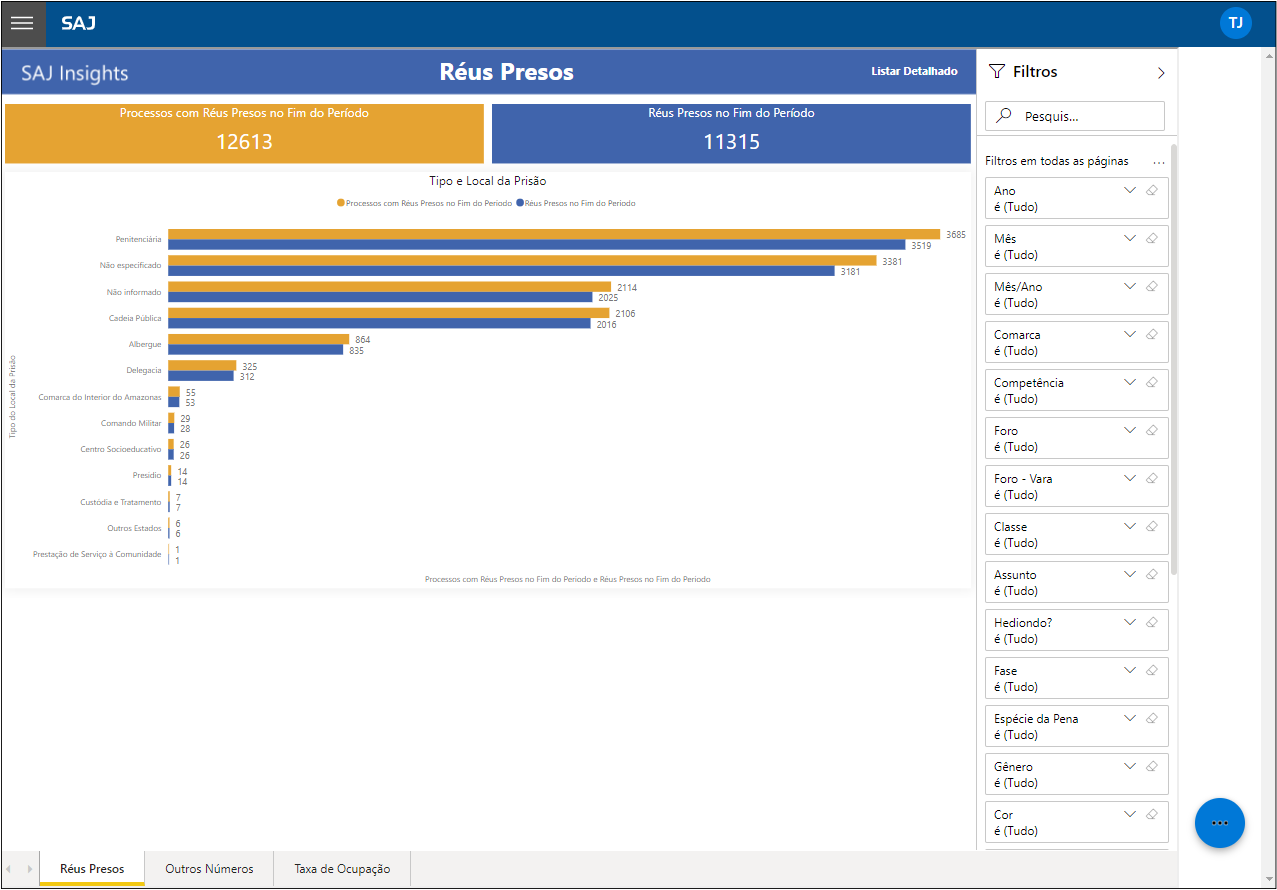Clear the Cor filter with the eraser
Screen dimensions: 1277x890
[1151, 814]
